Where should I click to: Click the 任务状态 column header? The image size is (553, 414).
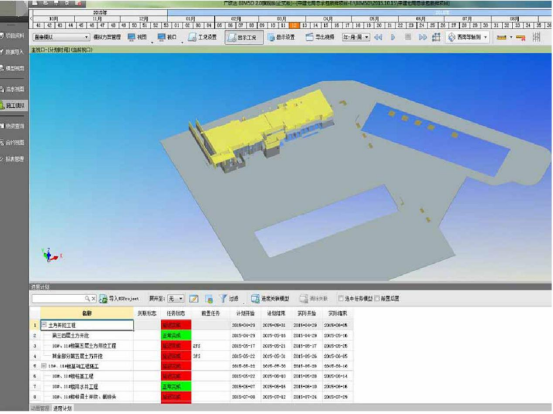pyautogui.click(x=176, y=313)
